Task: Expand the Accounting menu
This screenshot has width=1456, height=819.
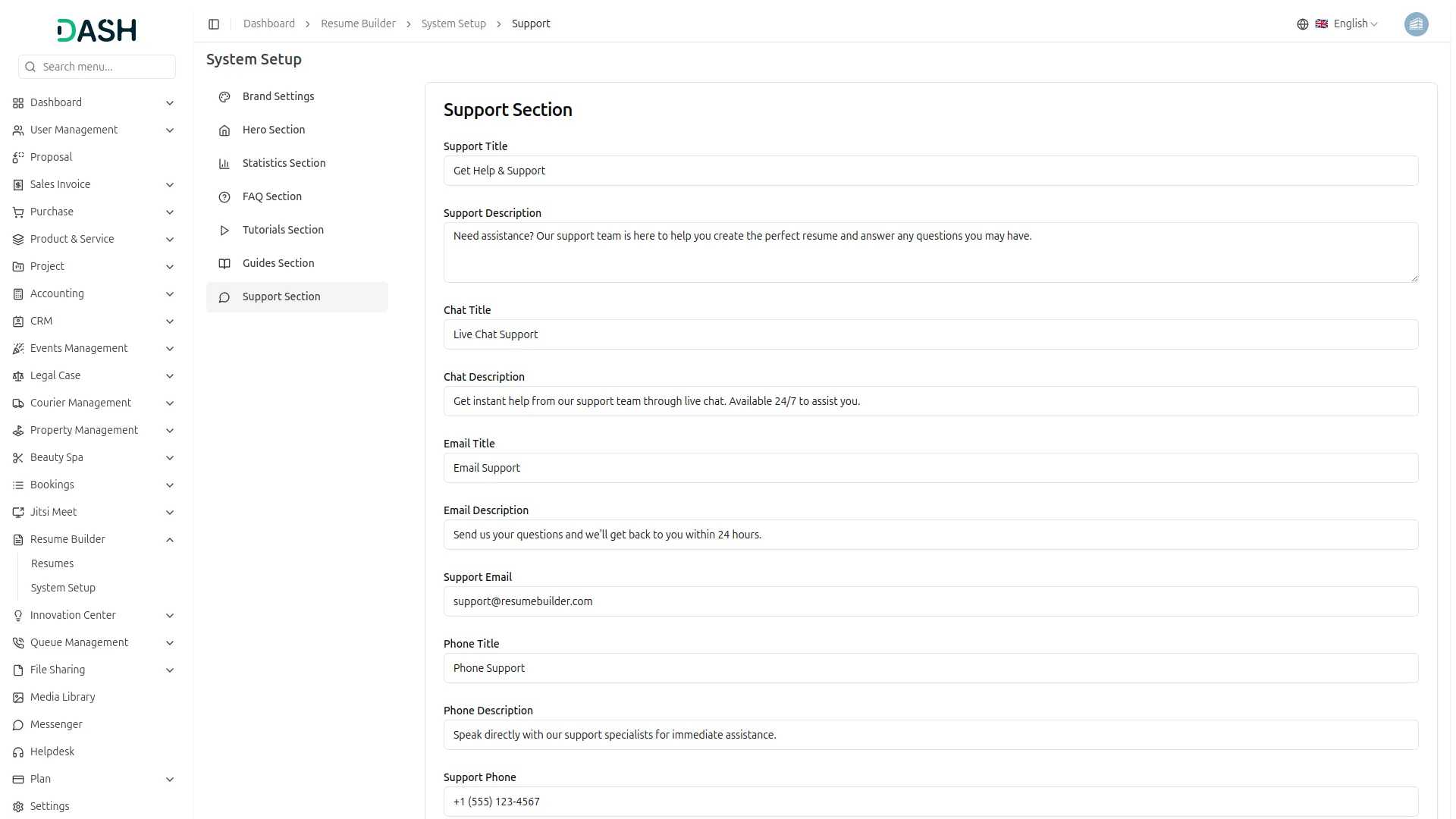Action: (x=57, y=293)
